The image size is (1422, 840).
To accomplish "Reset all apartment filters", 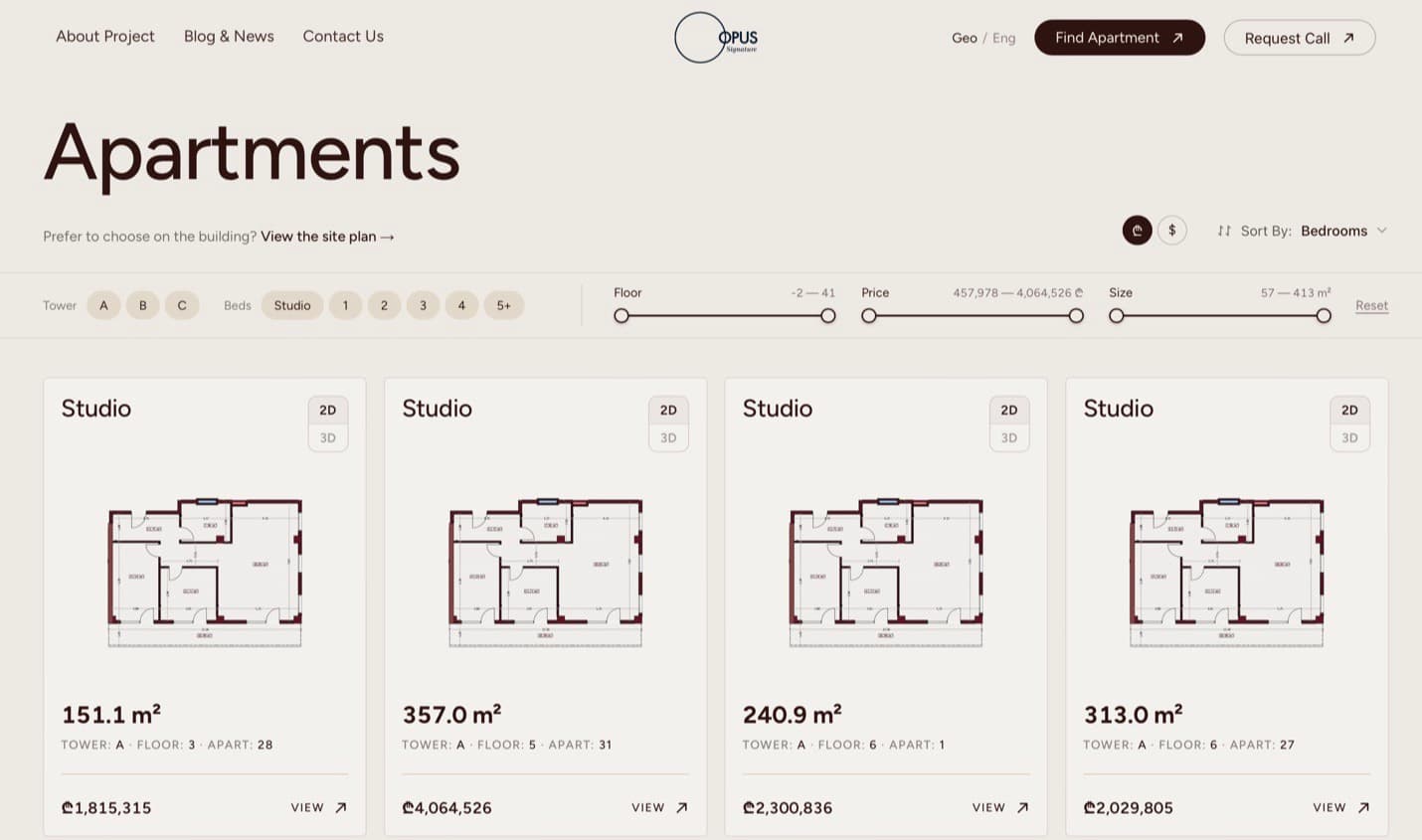I will [1371, 305].
